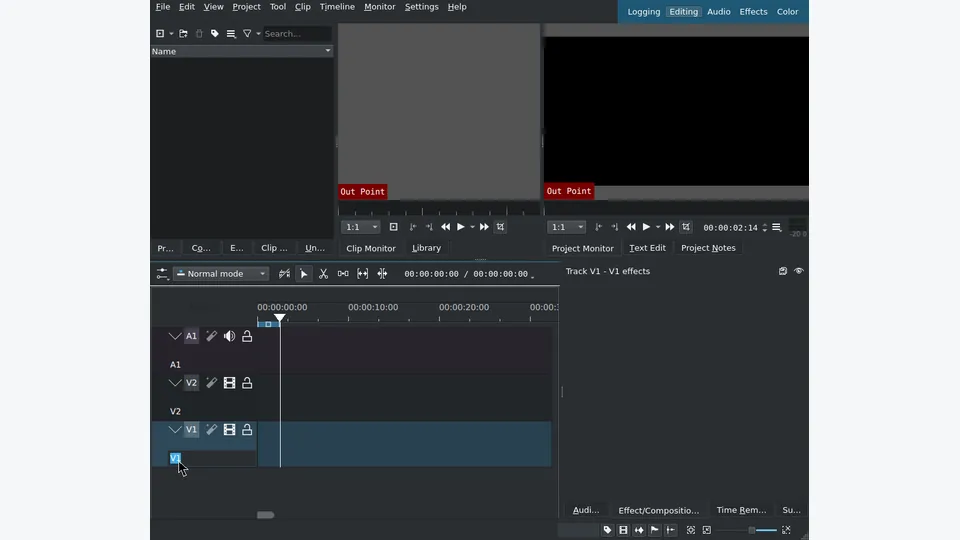Screen dimensions: 960x540
Task: Collapse track A1 chevron
Action: point(174,336)
